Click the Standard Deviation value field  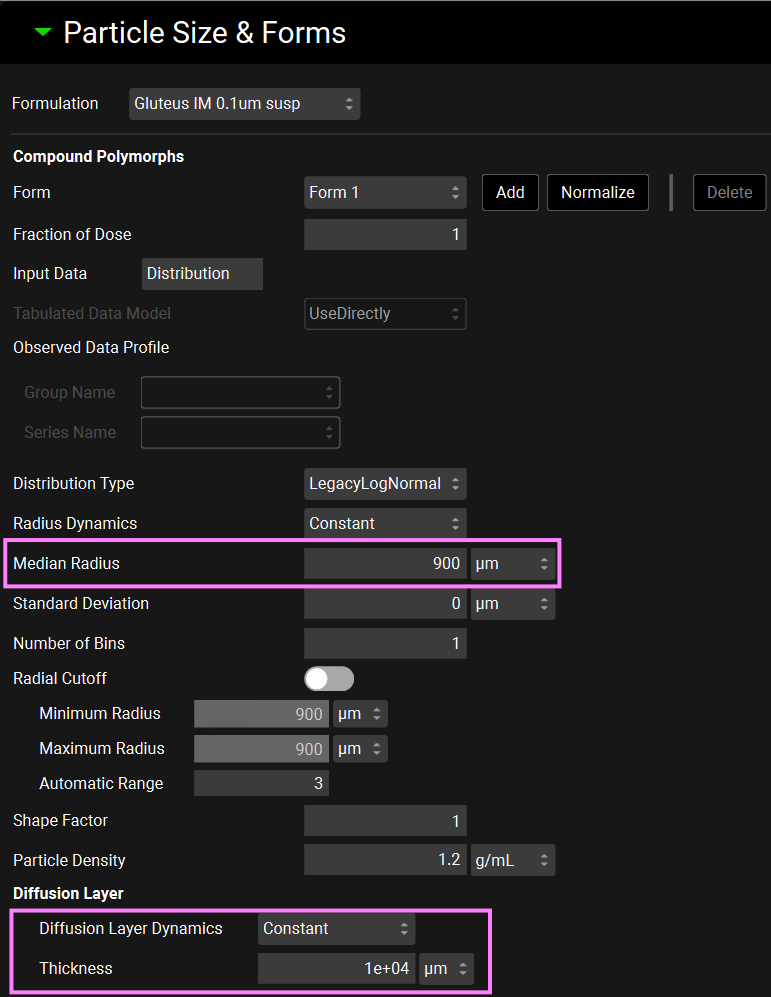pyautogui.click(x=385, y=604)
